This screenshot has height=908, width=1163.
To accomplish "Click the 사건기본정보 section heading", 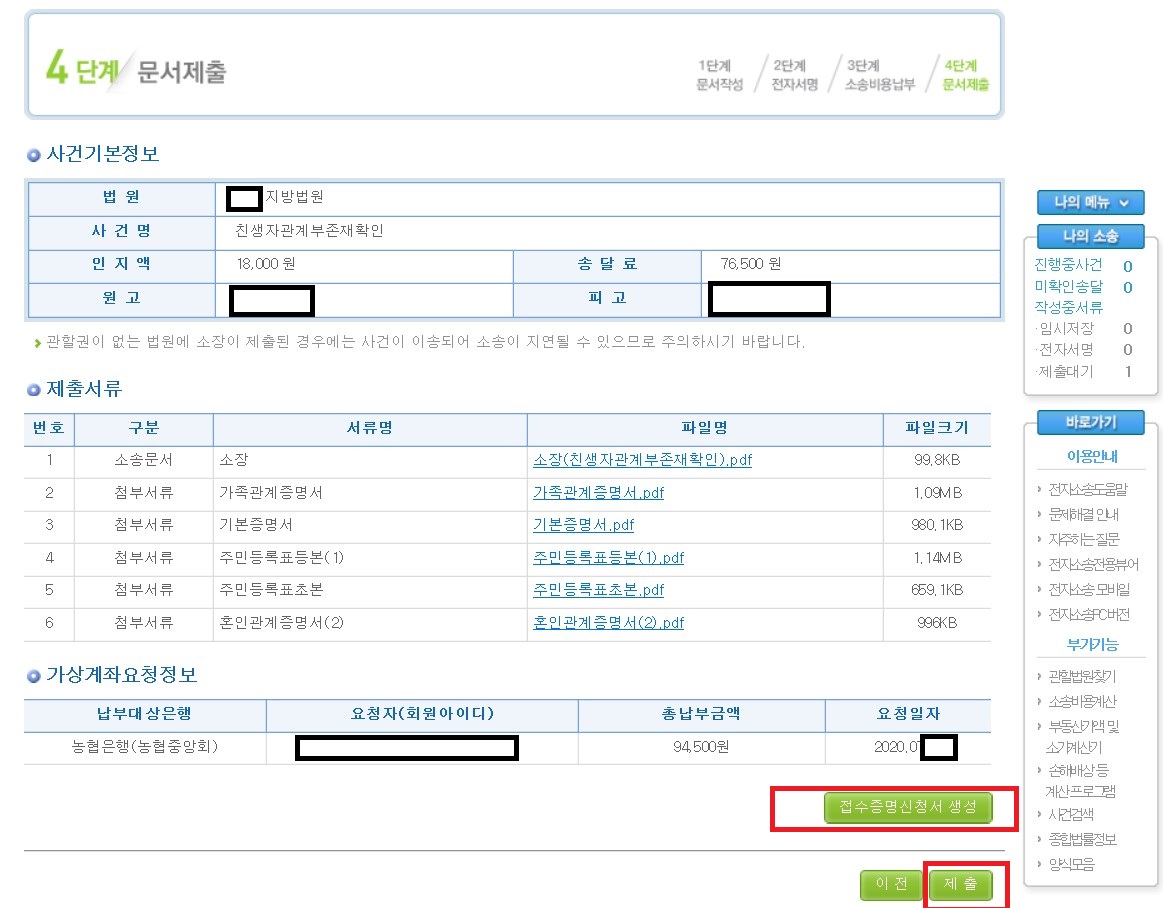I will [103, 154].
